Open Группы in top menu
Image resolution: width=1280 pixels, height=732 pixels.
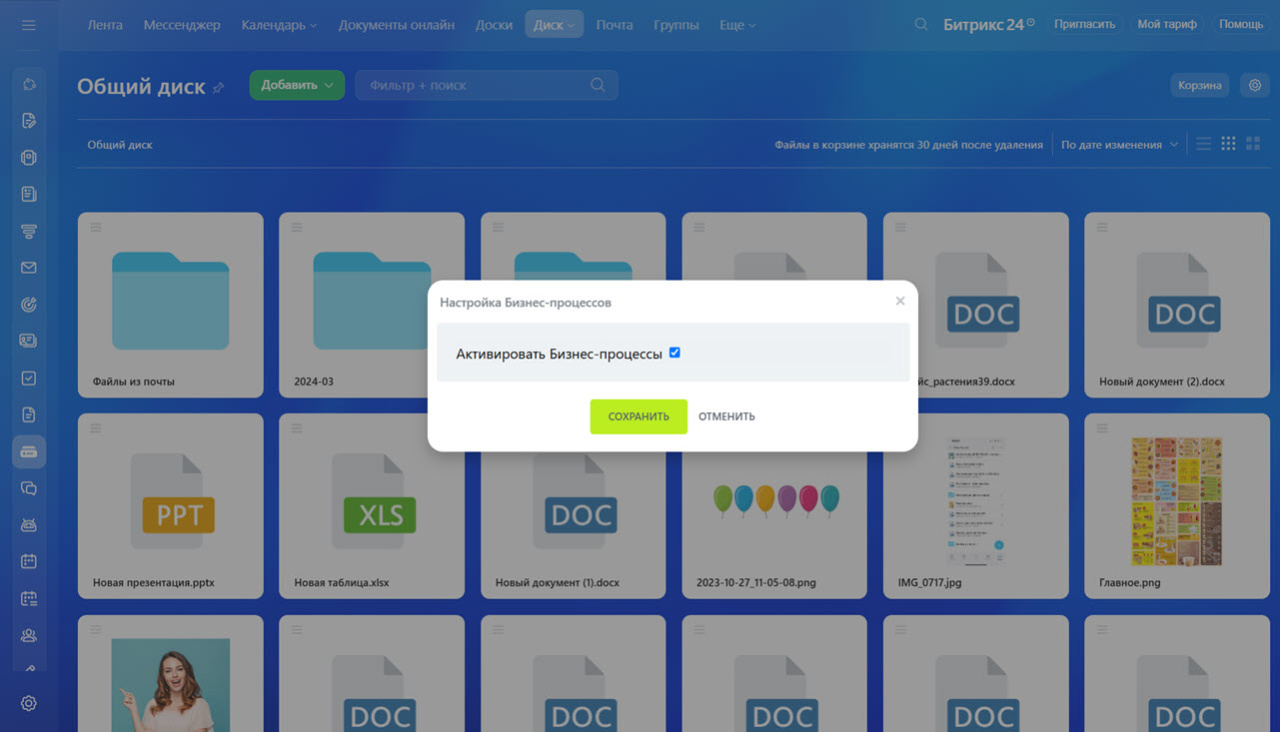pos(676,25)
